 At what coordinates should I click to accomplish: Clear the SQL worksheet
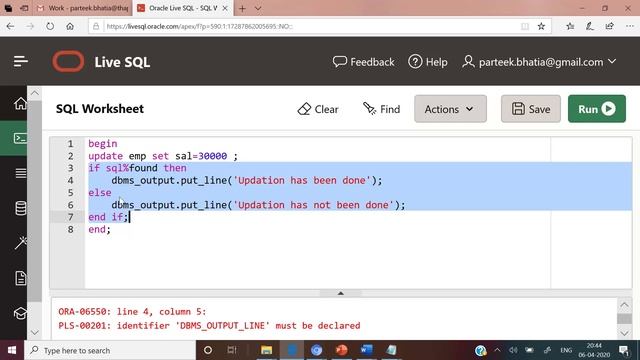(318, 109)
